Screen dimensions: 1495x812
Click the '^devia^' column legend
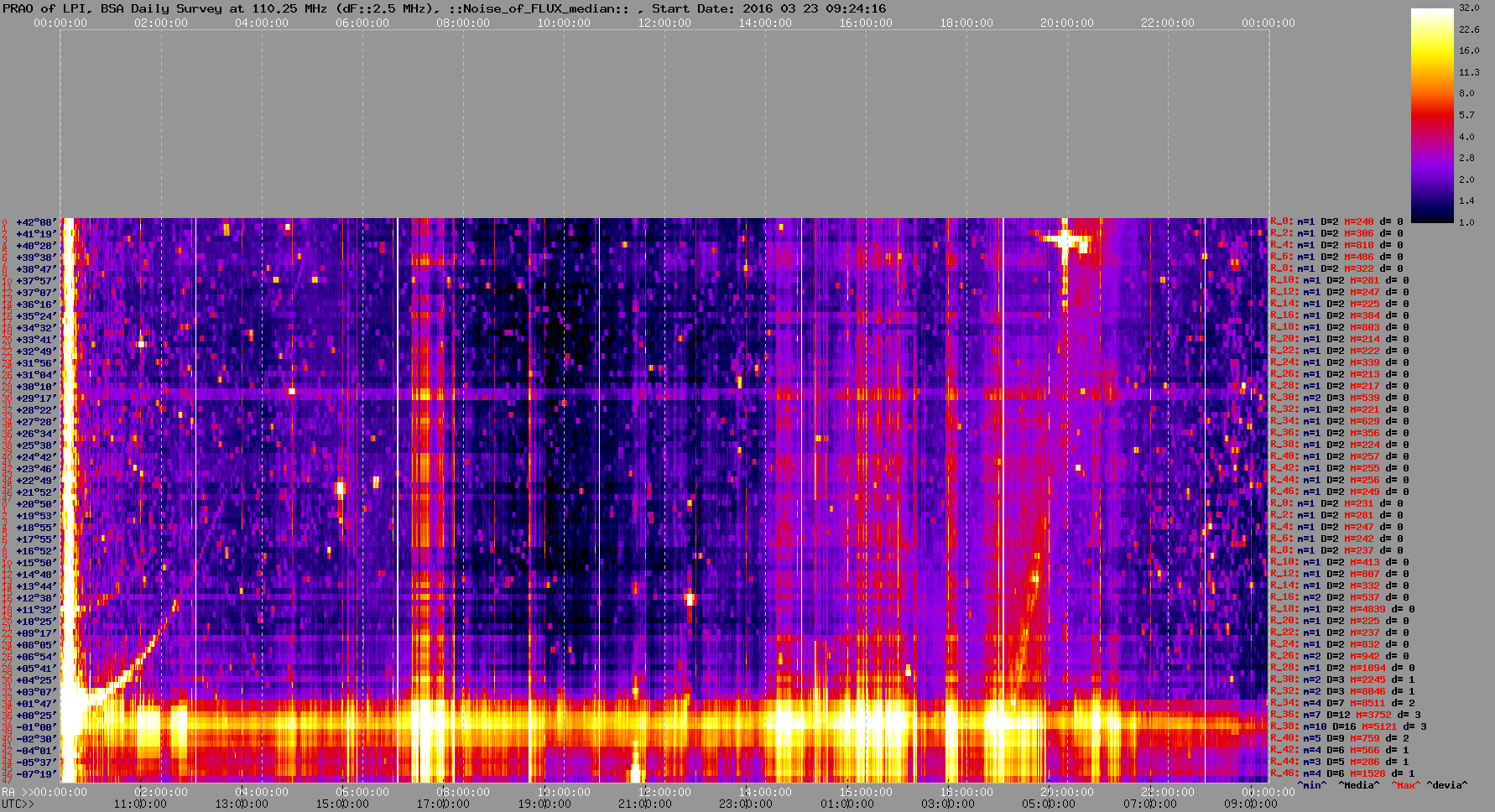point(1447,786)
